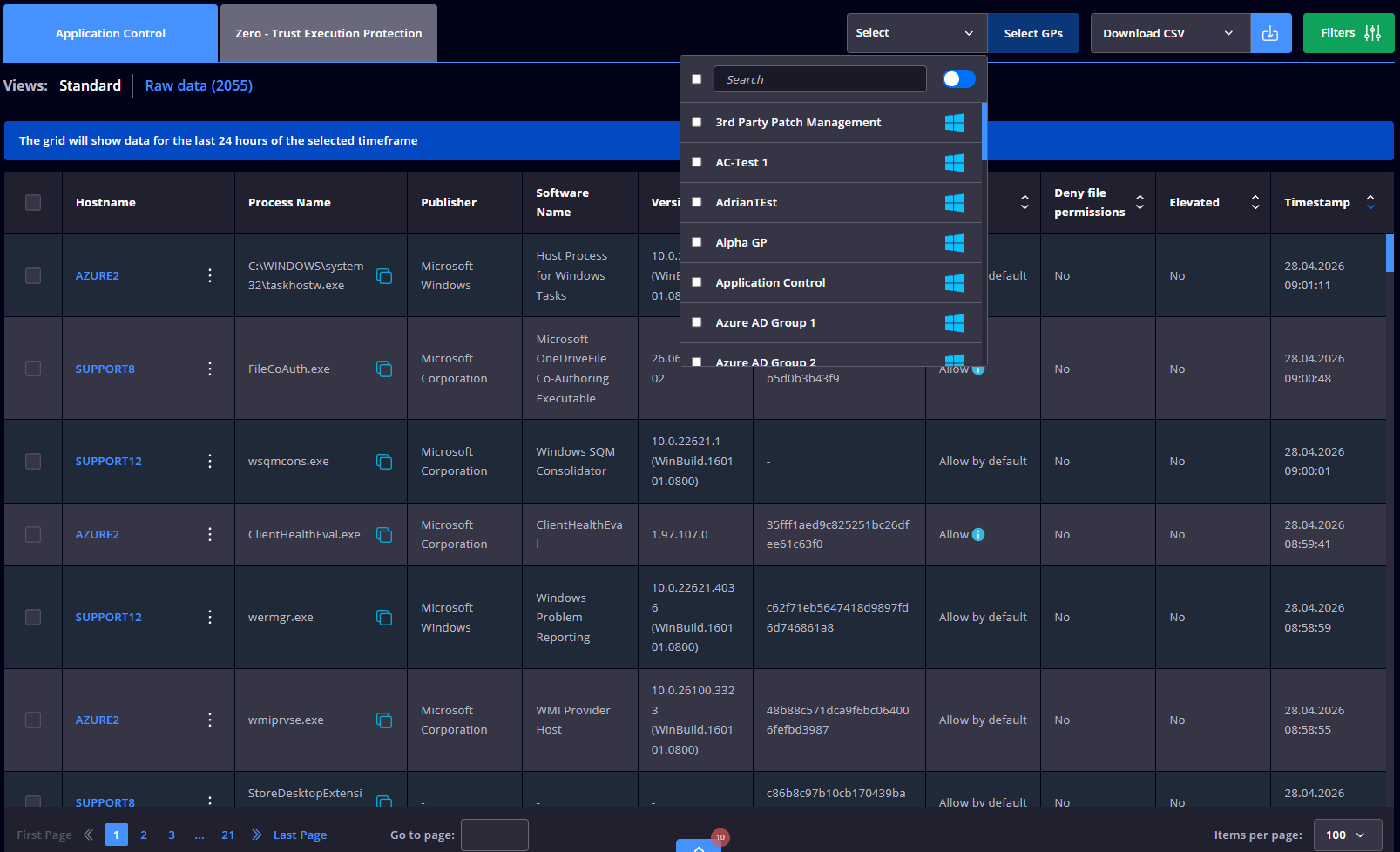This screenshot has width=1400, height=852.
Task: Check the 3rd Party Patch Management group
Action: click(x=697, y=123)
